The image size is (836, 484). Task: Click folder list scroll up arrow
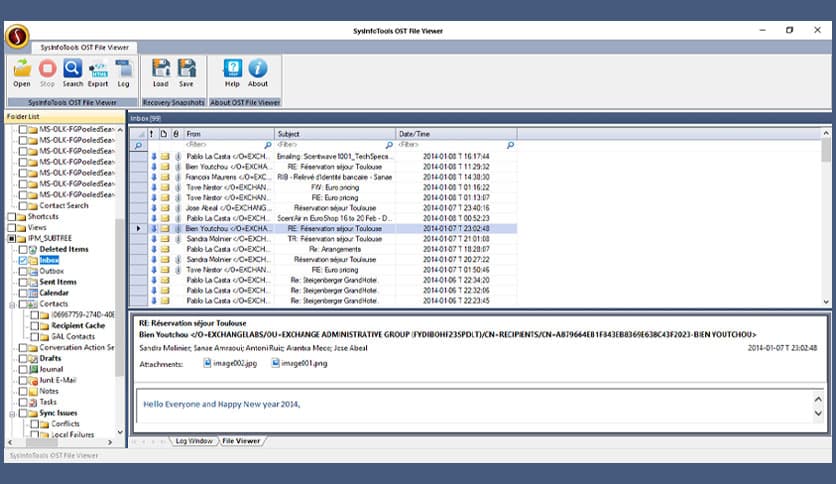pyautogui.click(x=120, y=130)
